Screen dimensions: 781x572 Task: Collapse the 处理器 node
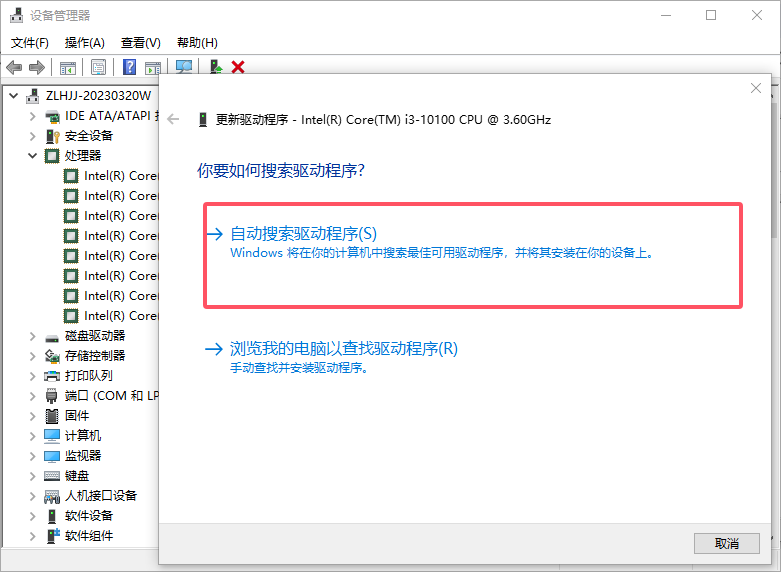coord(33,156)
